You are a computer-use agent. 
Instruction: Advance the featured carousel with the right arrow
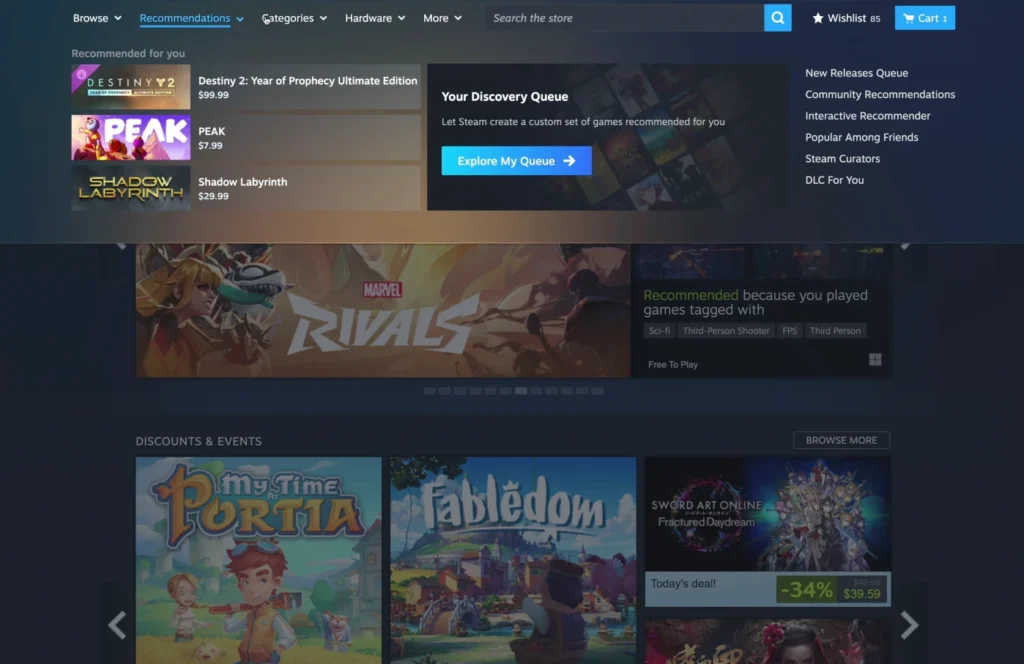[907, 242]
